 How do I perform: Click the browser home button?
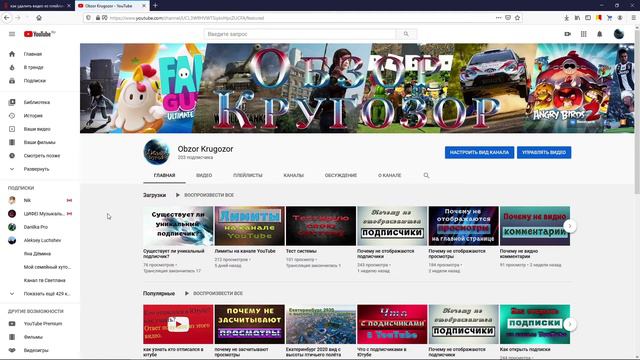(39, 18)
